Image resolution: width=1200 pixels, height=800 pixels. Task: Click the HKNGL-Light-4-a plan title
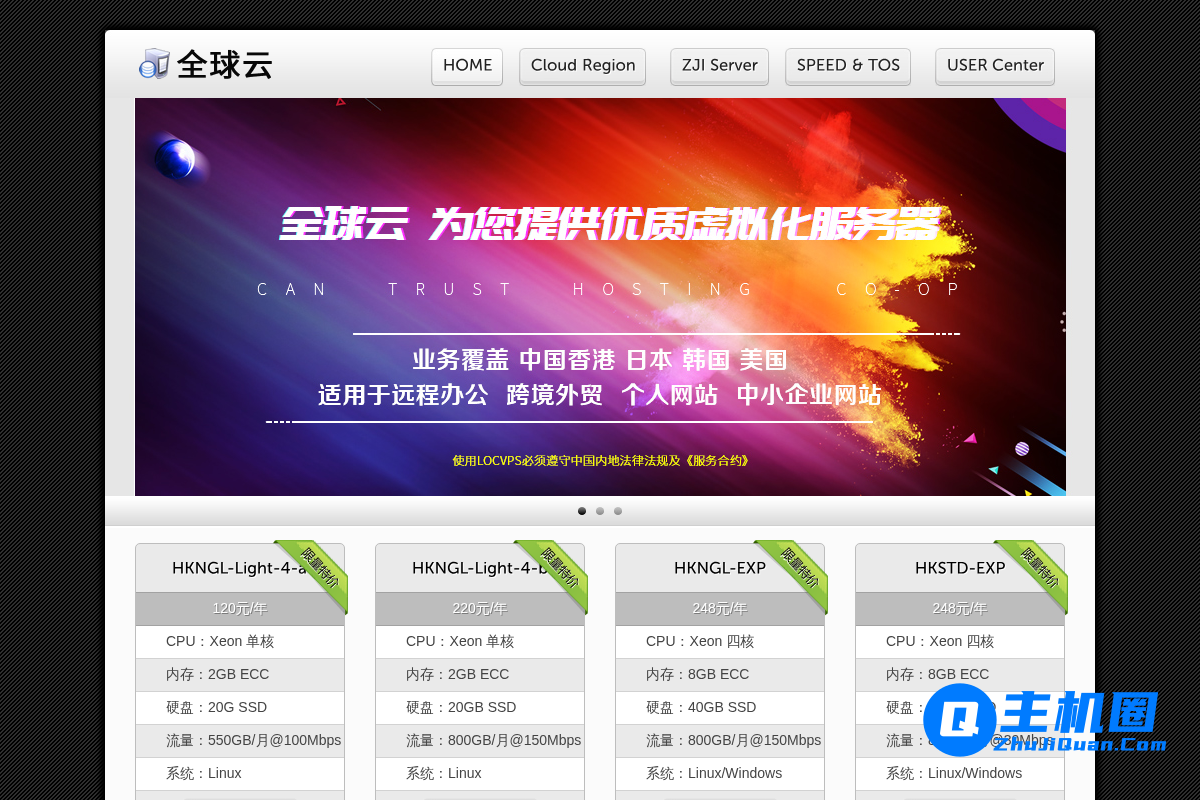tap(238, 568)
